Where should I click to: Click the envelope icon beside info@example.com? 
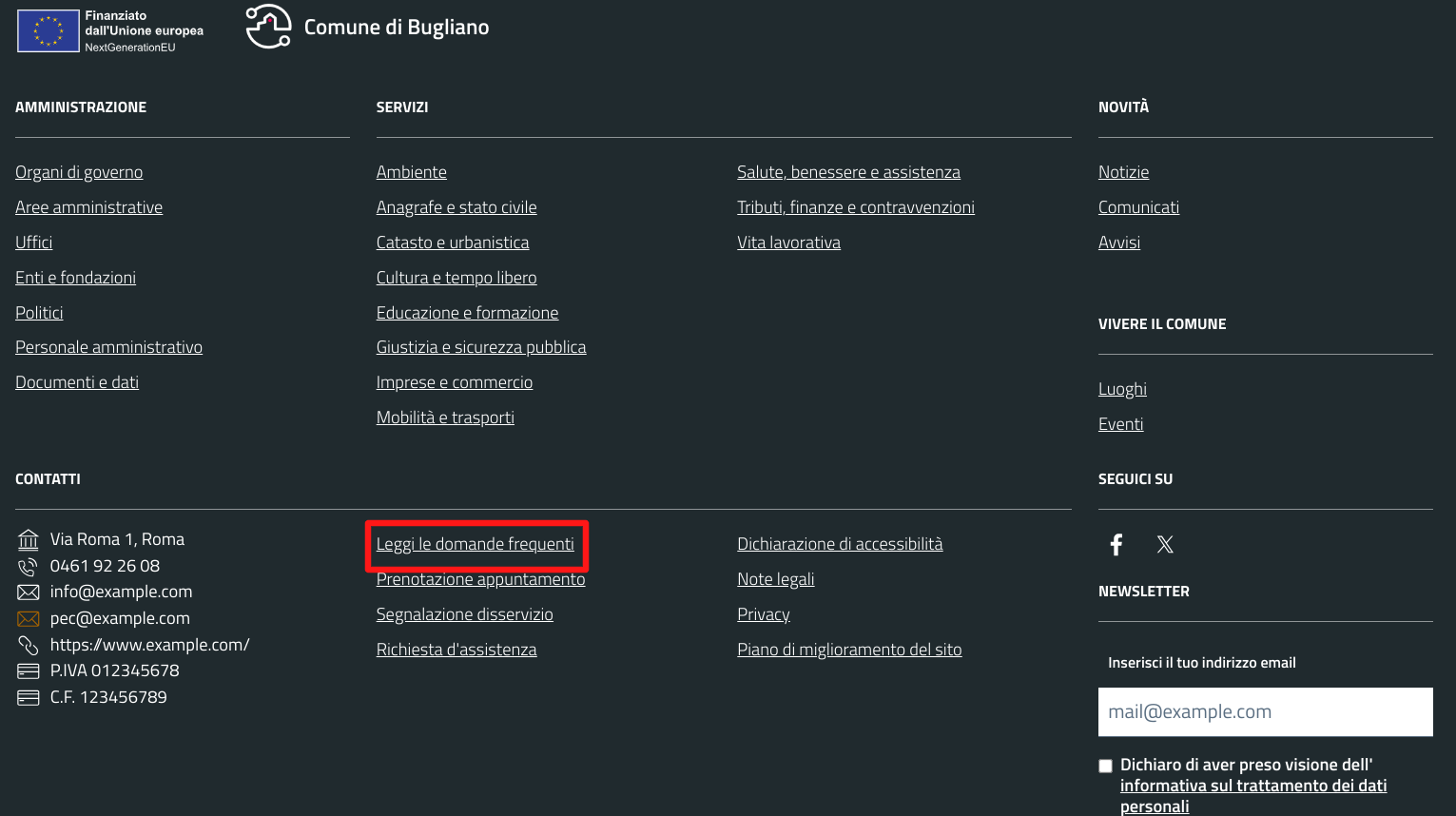29,593
